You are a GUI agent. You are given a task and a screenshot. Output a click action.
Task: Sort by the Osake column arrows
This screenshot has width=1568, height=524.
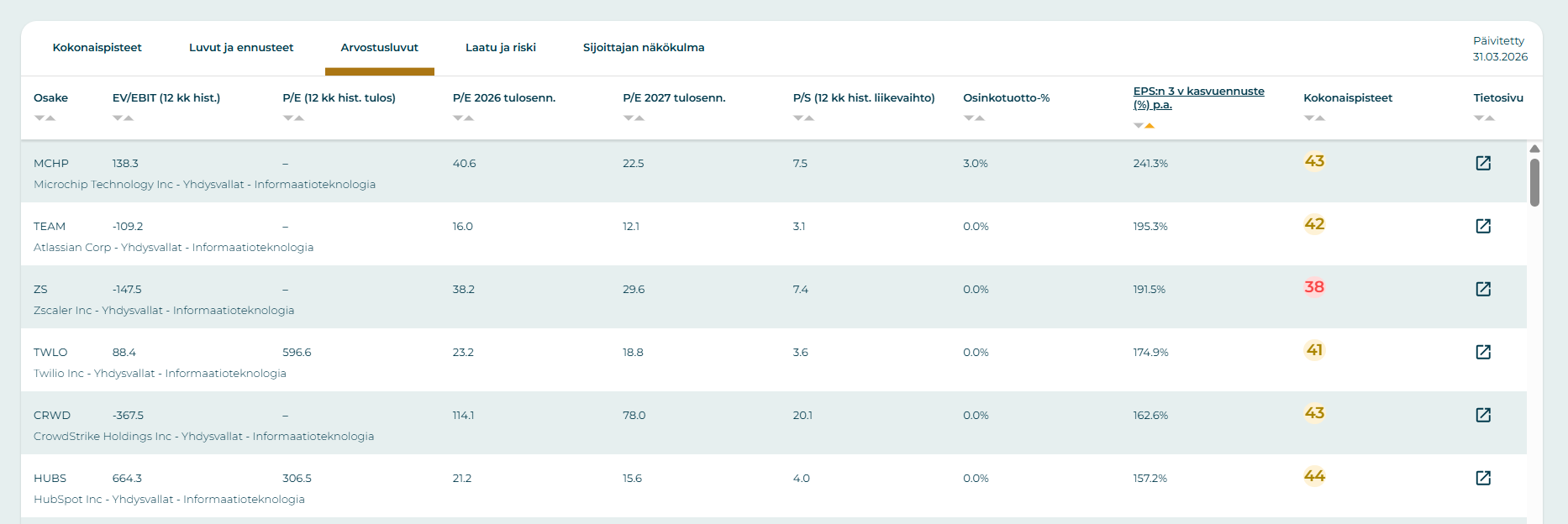pyautogui.click(x=45, y=118)
